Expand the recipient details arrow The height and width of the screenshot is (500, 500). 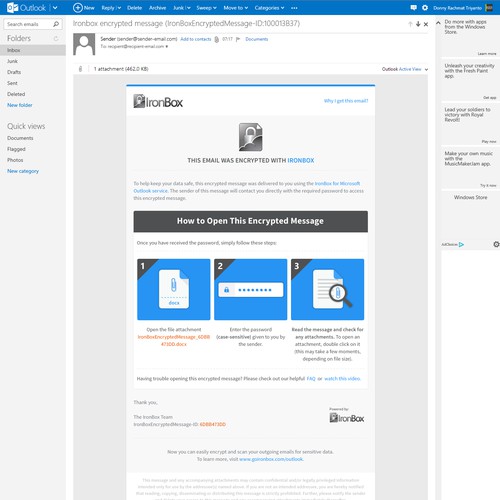point(167,46)
